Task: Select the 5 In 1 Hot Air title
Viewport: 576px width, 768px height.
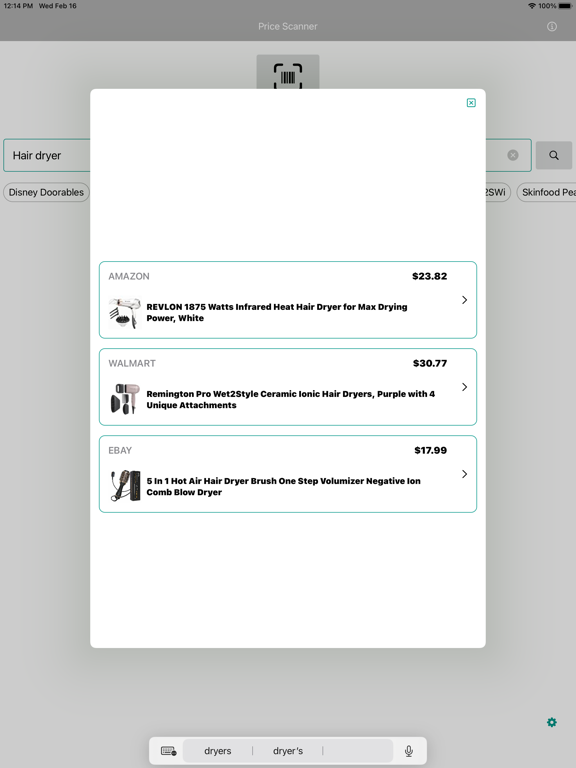Action: 283,486
